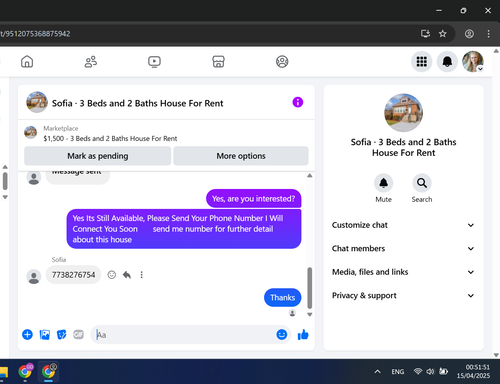Viewport: 500px width, 384px height.
Task: Open the active Chrome taskbar icon
Action: 49,371
